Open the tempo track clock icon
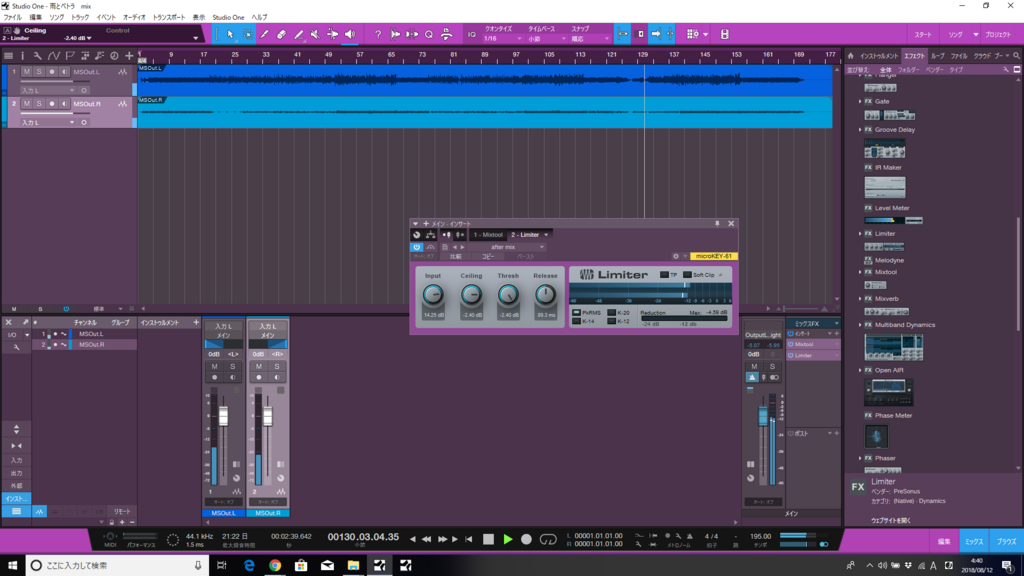Image resolution: width=1024 pixels, height=576 pixels. pyautogui.click(x=114, y=56)
